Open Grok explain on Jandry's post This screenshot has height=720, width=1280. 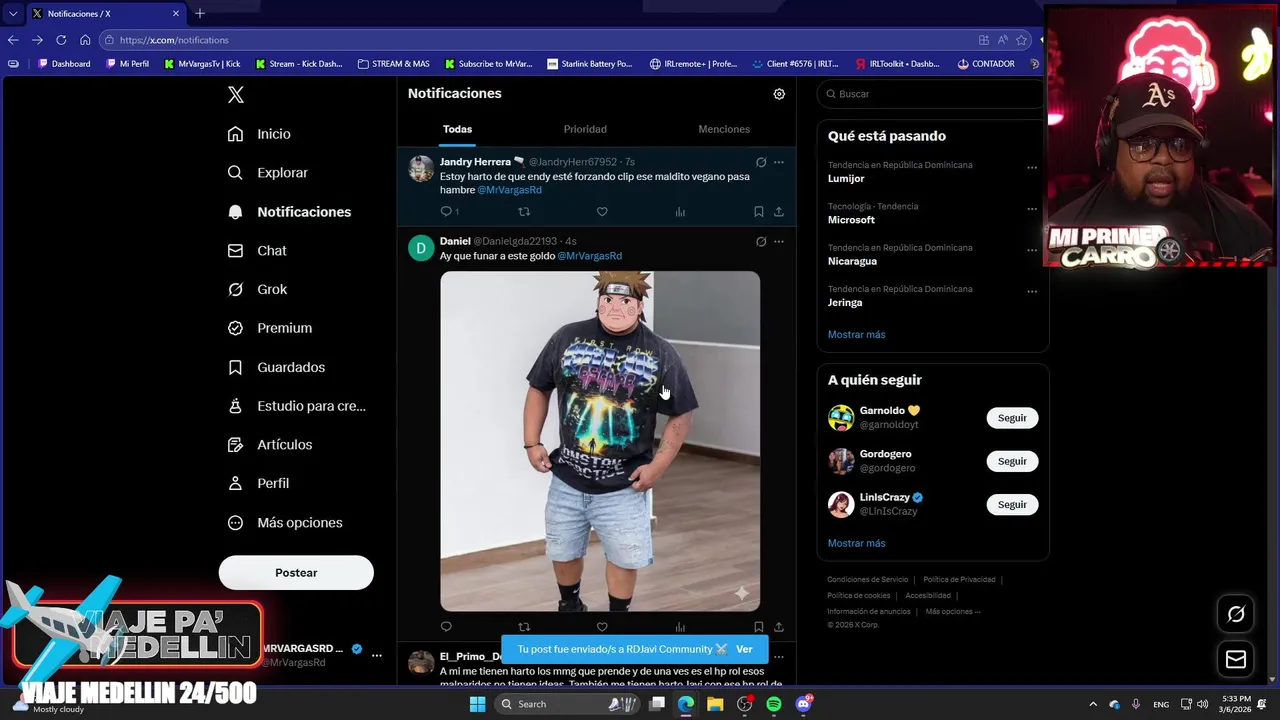761,162
